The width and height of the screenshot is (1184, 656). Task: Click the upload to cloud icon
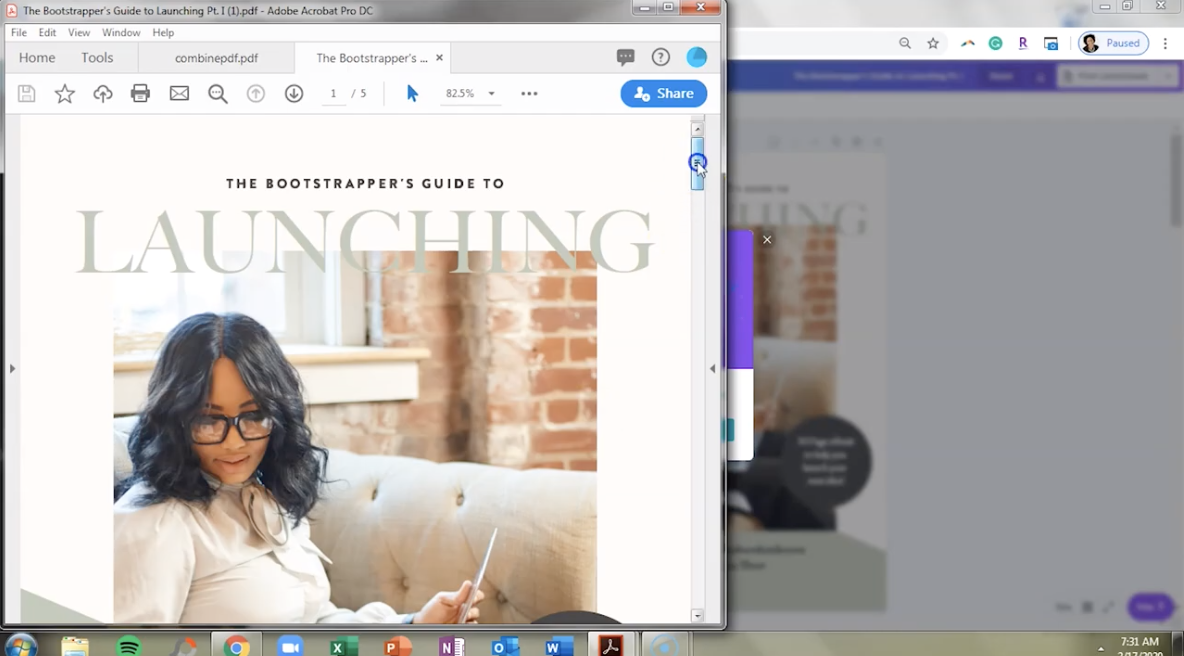(x=101, y=93)
